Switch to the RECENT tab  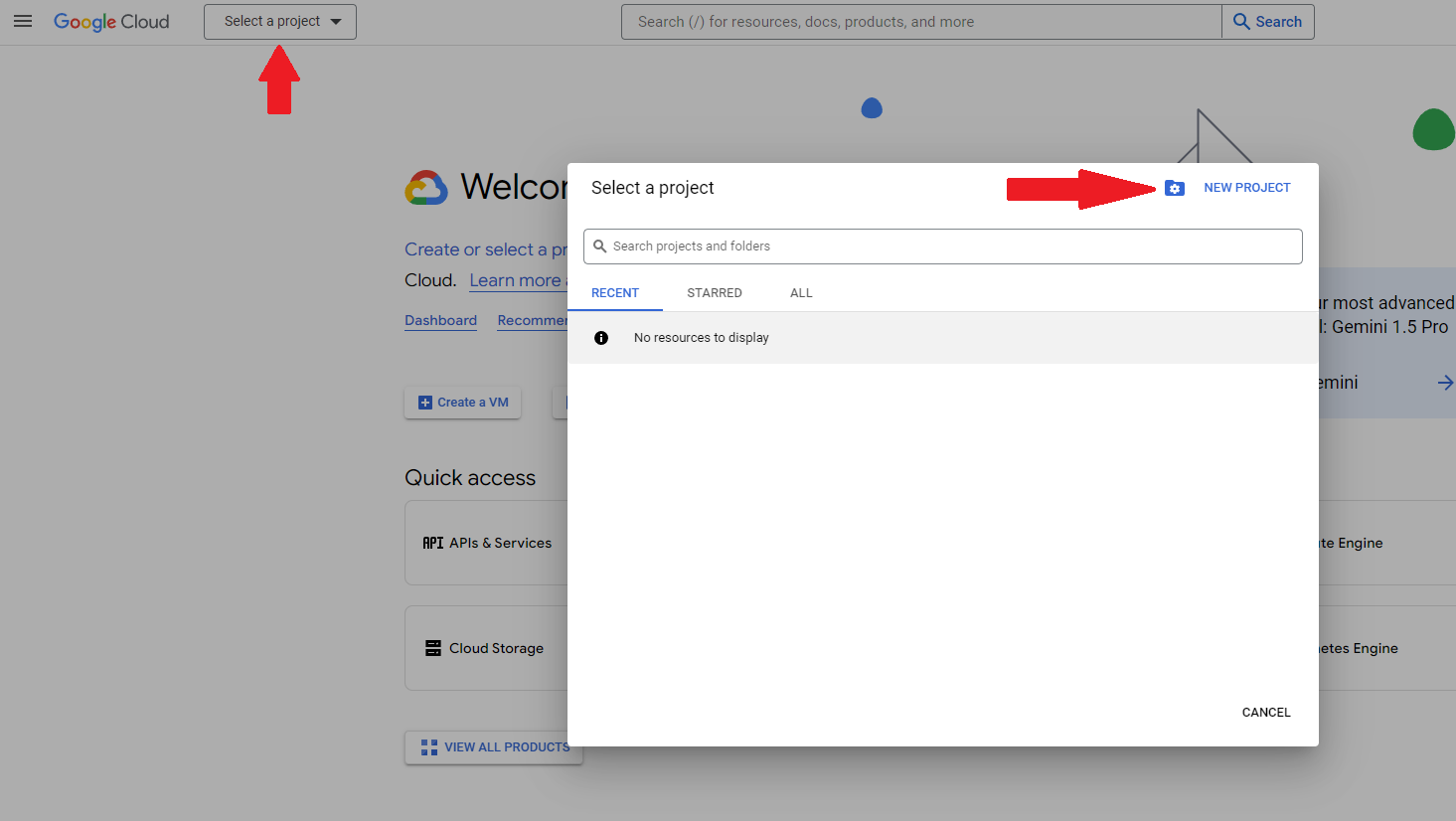tap(615, 293)
